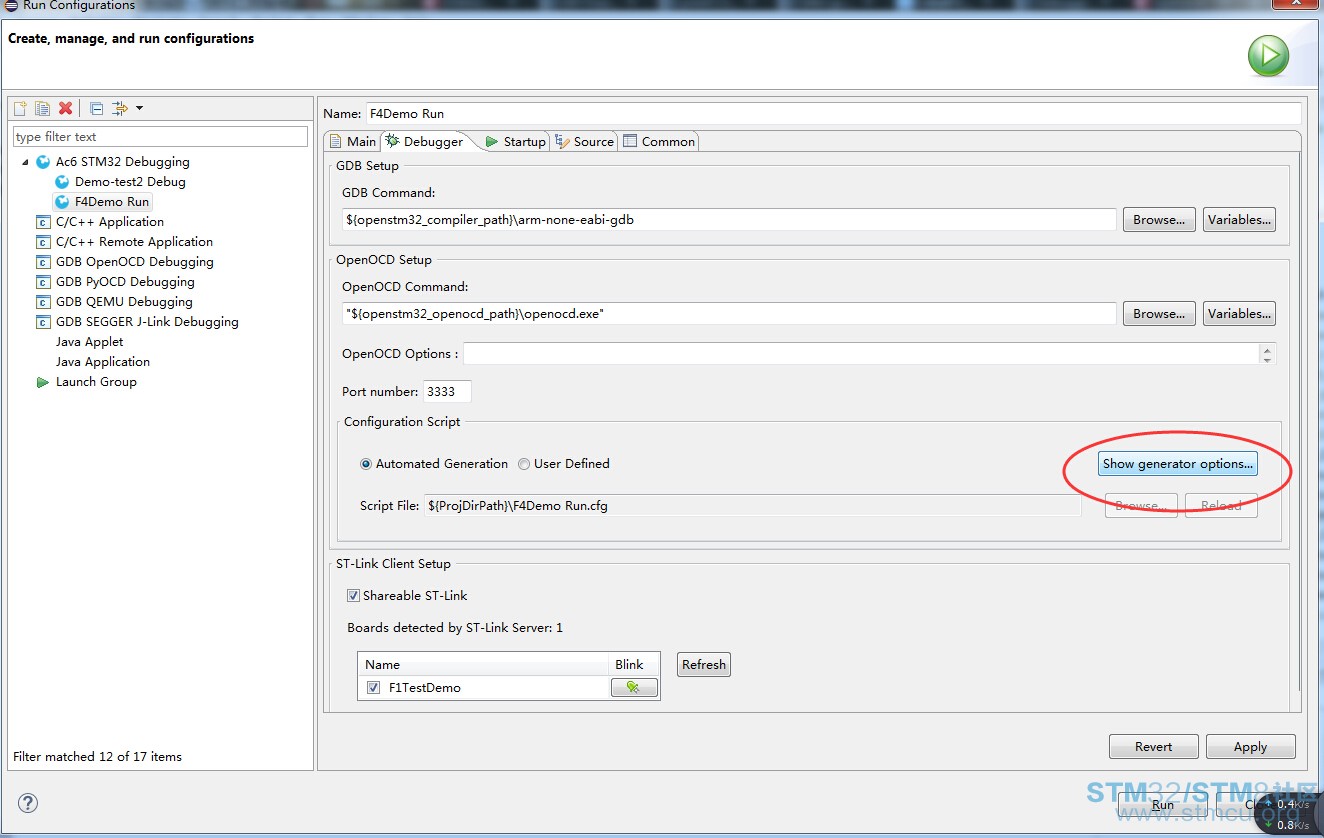
Task: Open Variables for GDB Command
Action: 1239,219
